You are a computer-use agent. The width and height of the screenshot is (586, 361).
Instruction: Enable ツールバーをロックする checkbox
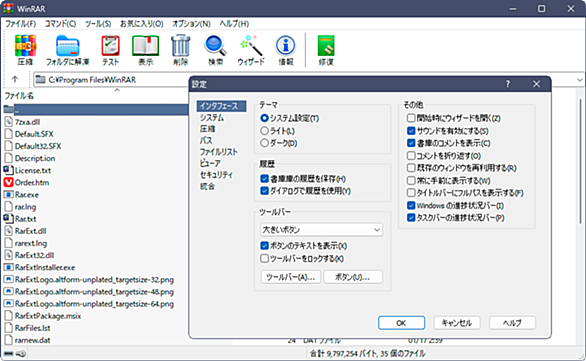click(265, 258)
